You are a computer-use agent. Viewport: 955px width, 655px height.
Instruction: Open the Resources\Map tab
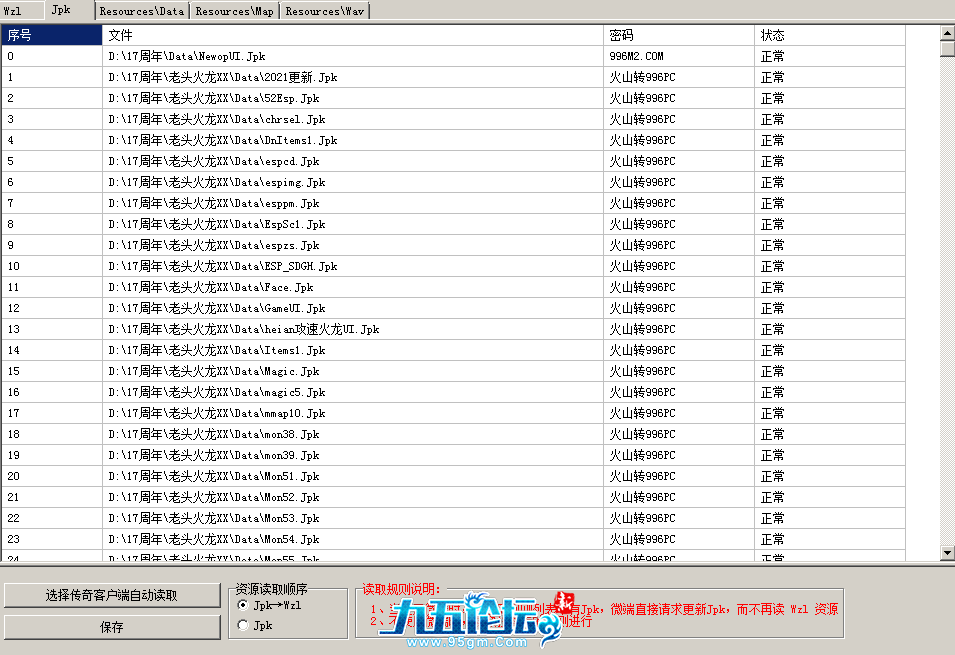(234, 11)
